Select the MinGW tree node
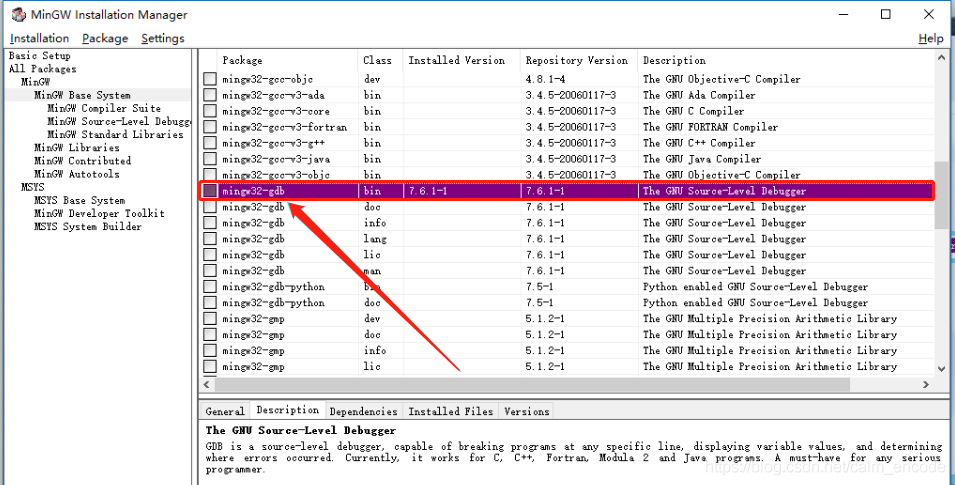Viewport: 955px width, 485px height. (x=35, y=82)
